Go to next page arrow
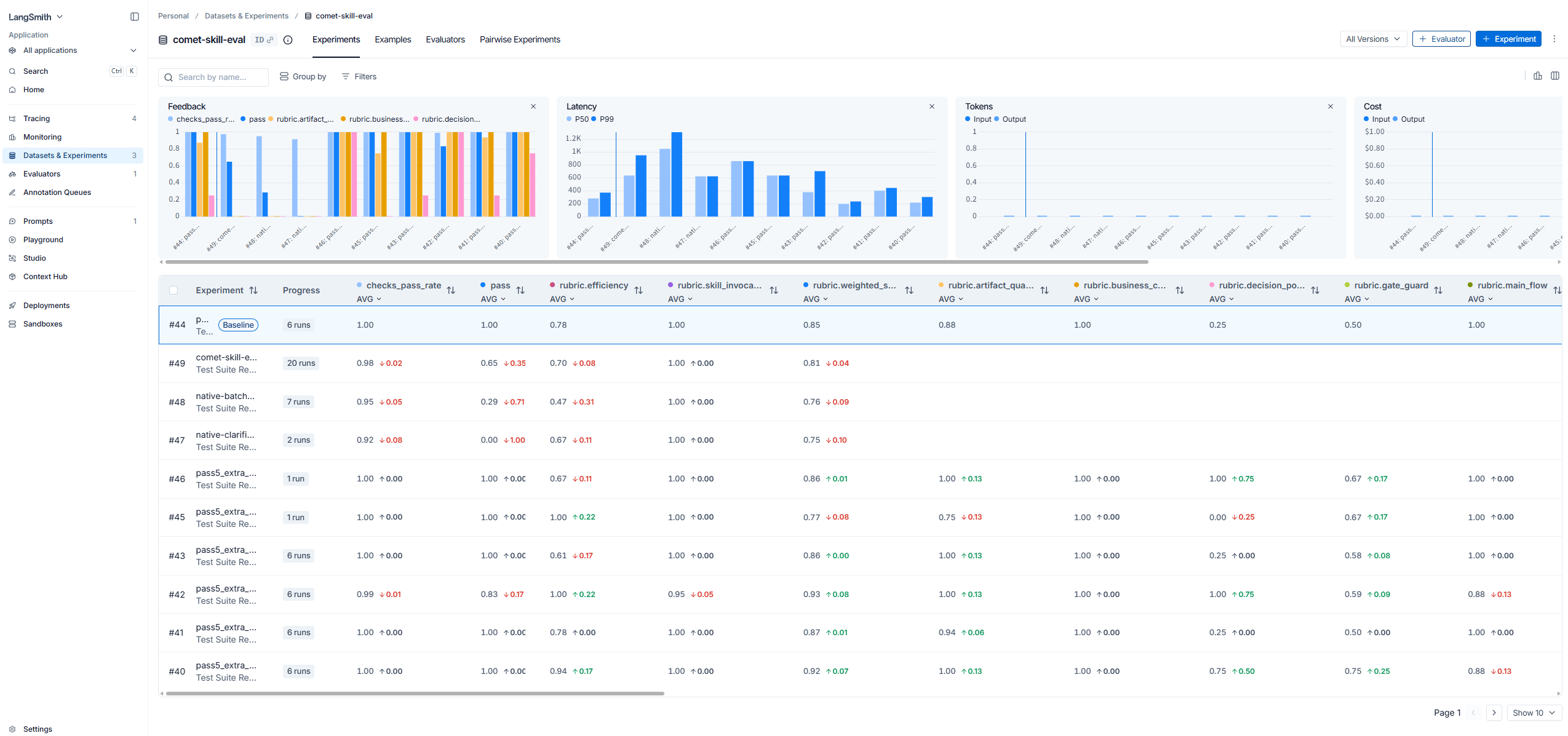 pyautogui.click(x=1494, y=713)
